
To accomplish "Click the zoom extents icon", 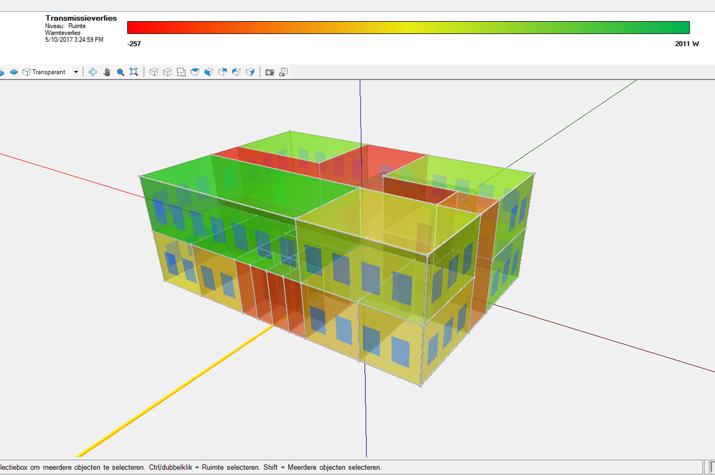I will pyautogui.click(x=134, y=72).
